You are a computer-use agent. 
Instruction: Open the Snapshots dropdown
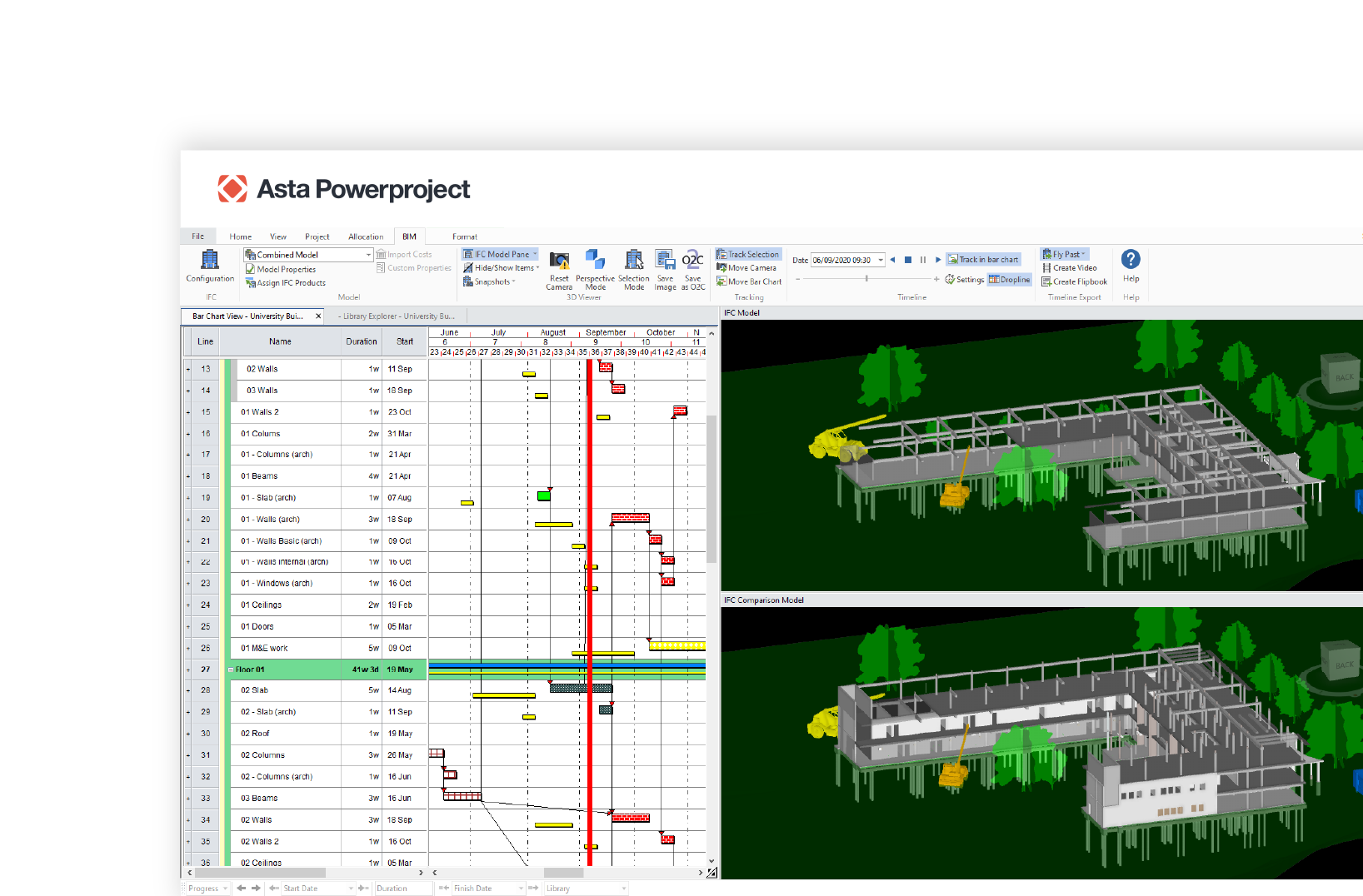click(490, 281)
